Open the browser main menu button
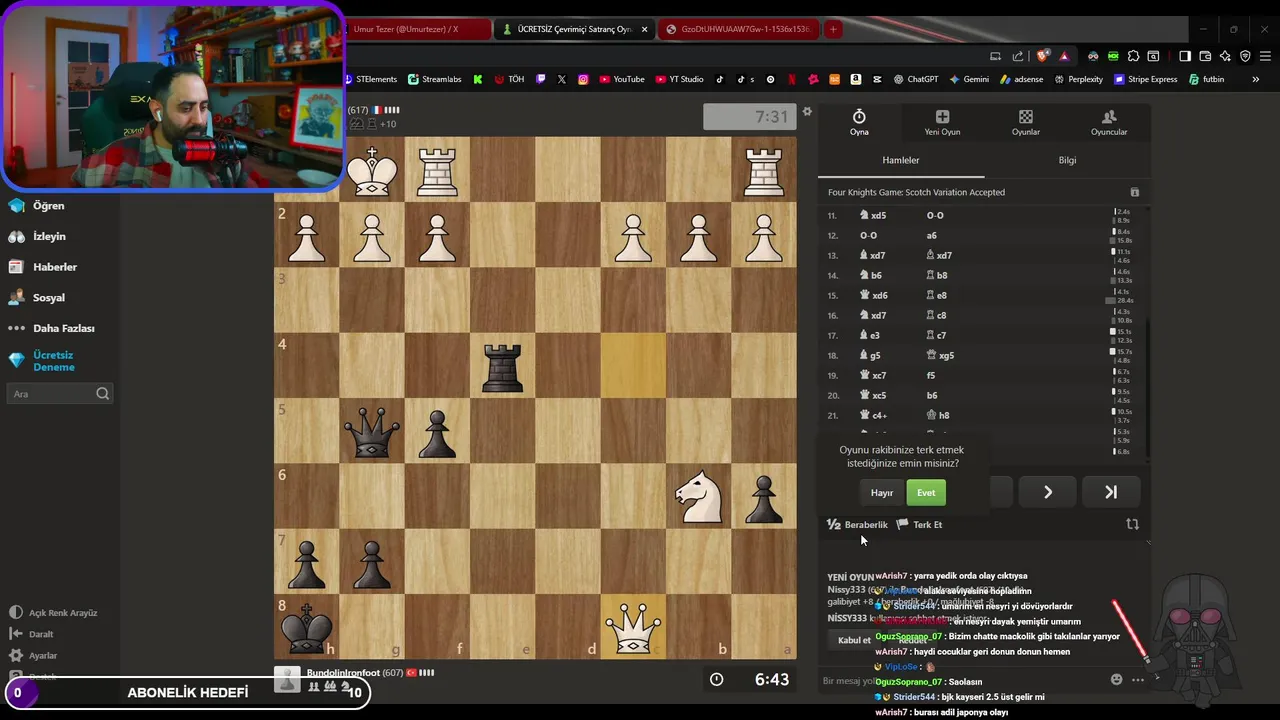Viewport: 1280px width, 720px height. pyautogui.click(x=1265, y=56)
